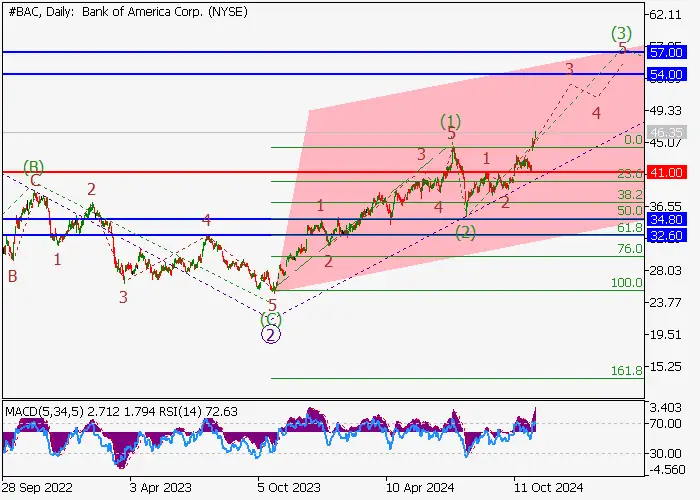Select the green (3) wave label

(621, 33)
